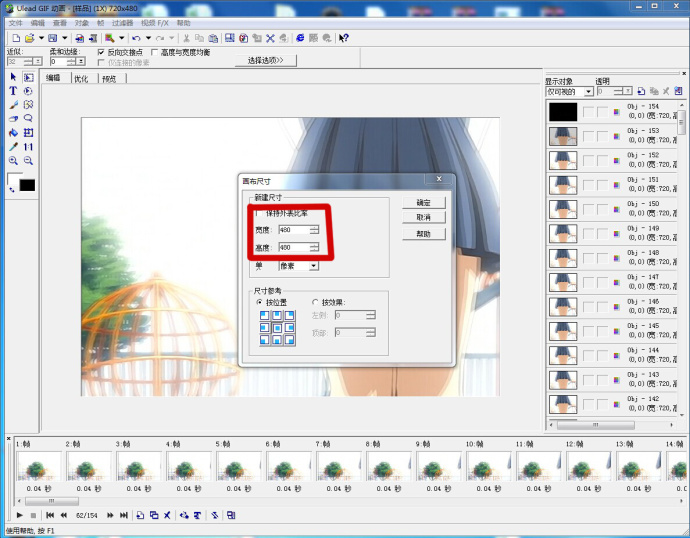Screen dimensions: 690x538
Task: Click the 选择选项>> button
Action: (x=265, y=60)
